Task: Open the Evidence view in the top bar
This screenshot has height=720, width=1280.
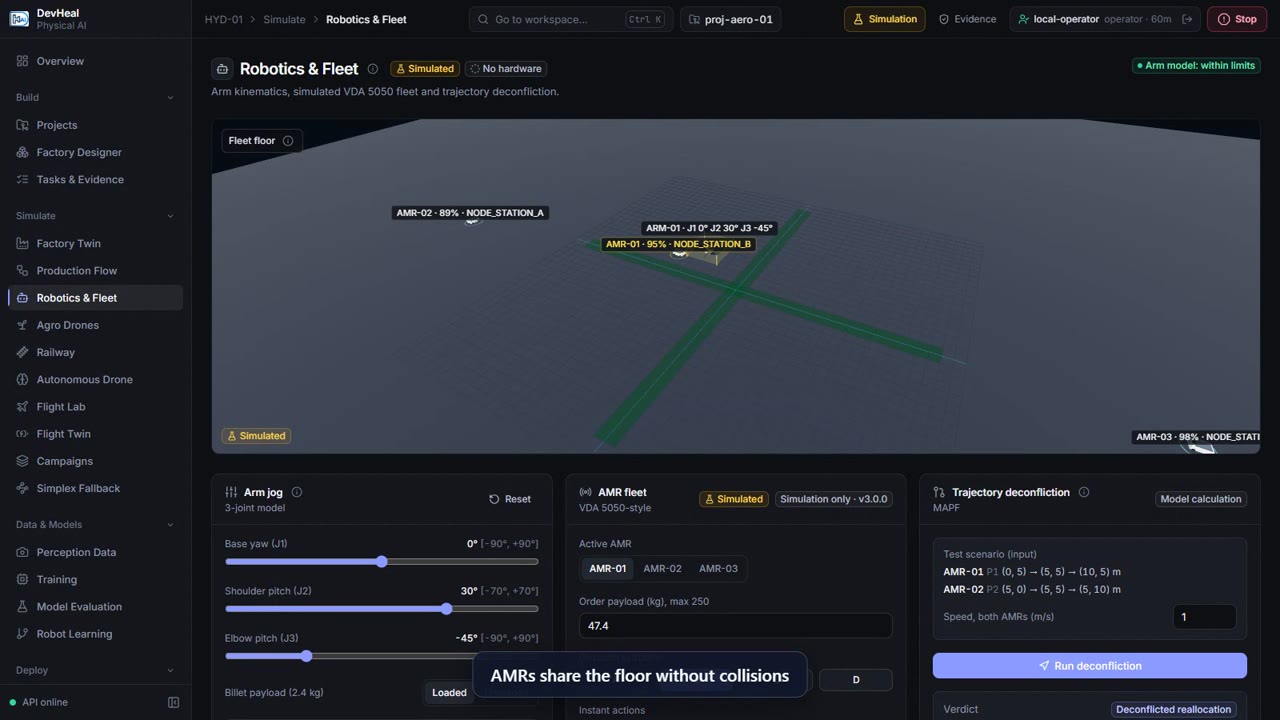Action: (967, 19)
